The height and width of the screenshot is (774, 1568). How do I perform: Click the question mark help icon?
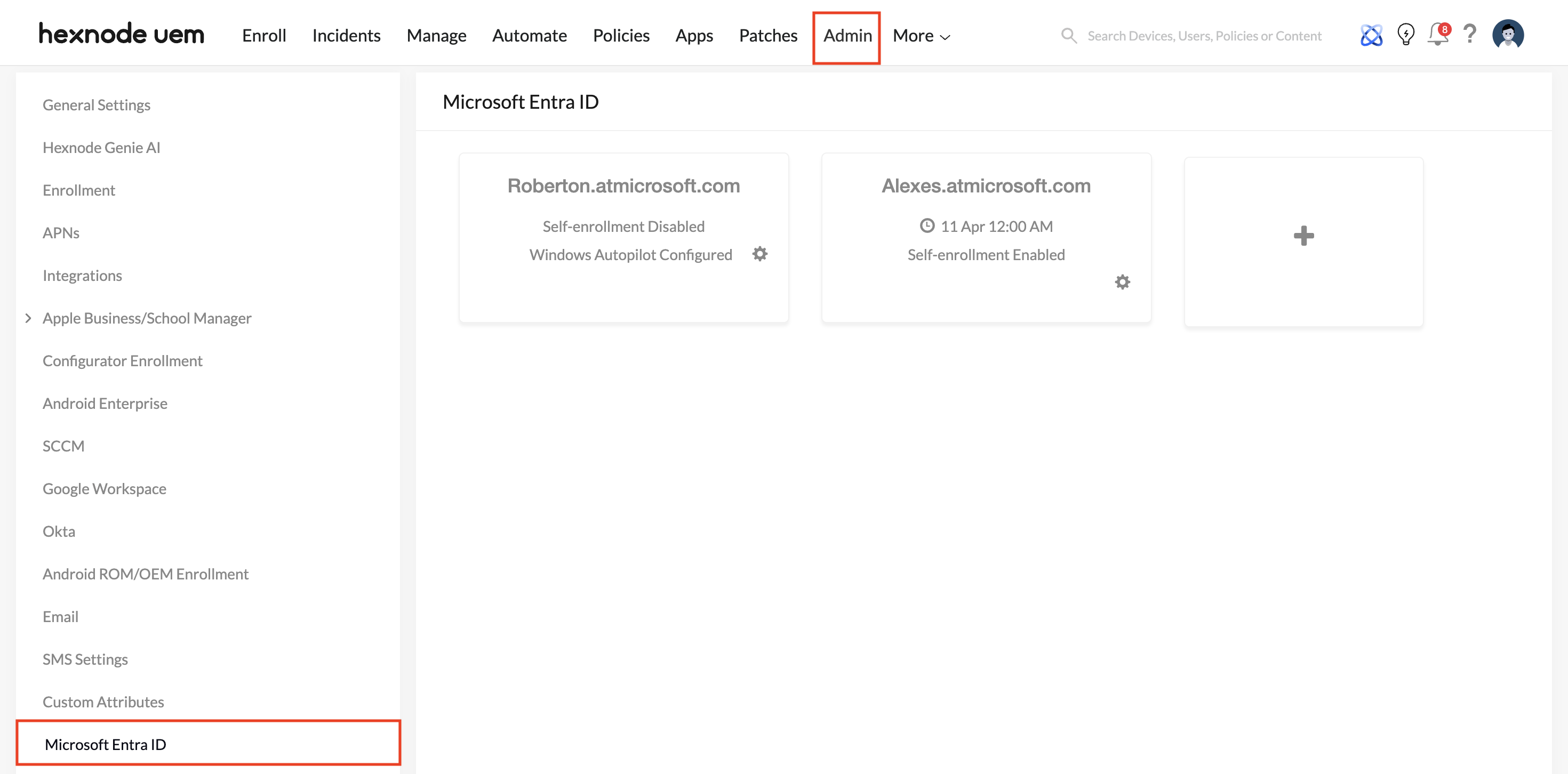pos(1469,35)
